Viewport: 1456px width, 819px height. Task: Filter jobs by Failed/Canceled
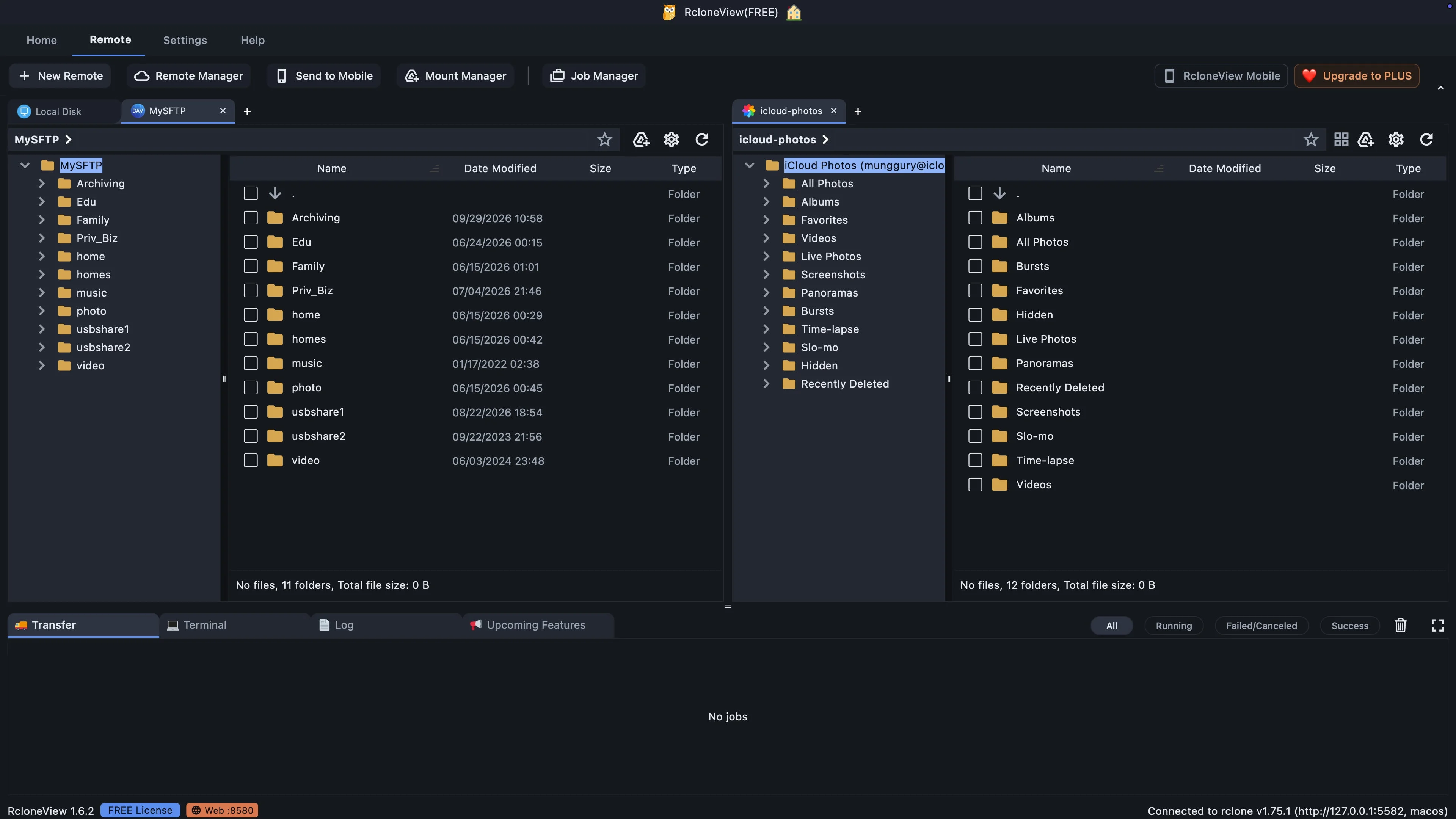[1261, 626]
